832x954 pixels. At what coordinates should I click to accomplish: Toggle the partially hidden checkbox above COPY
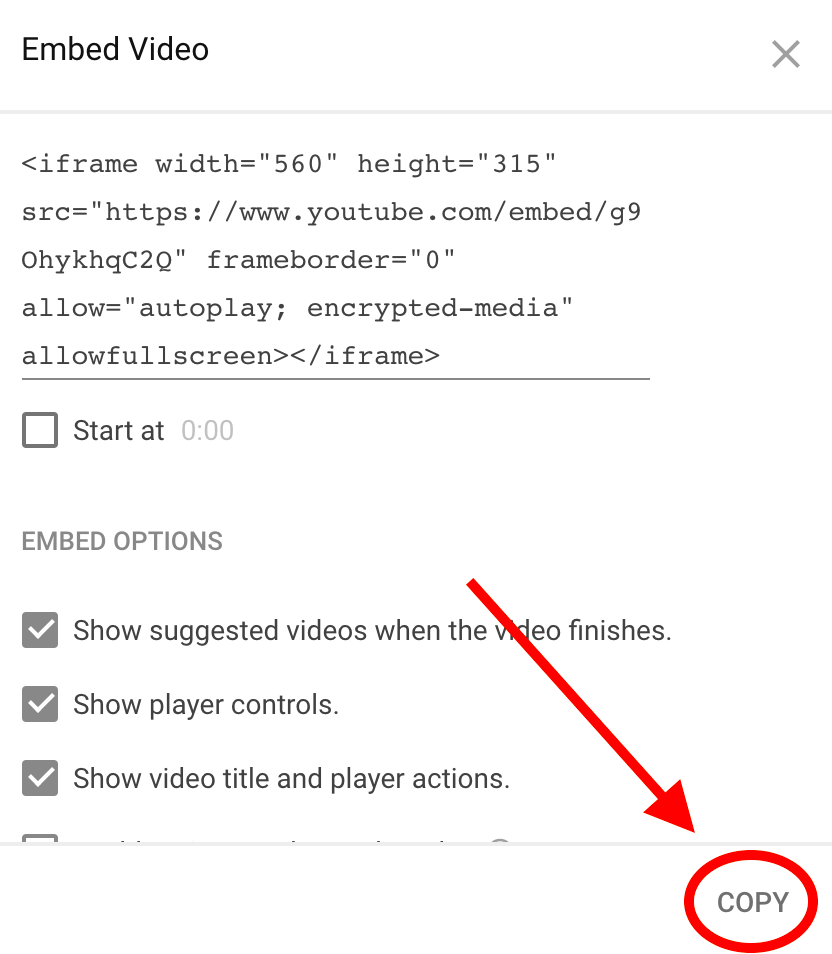point(40,838)
